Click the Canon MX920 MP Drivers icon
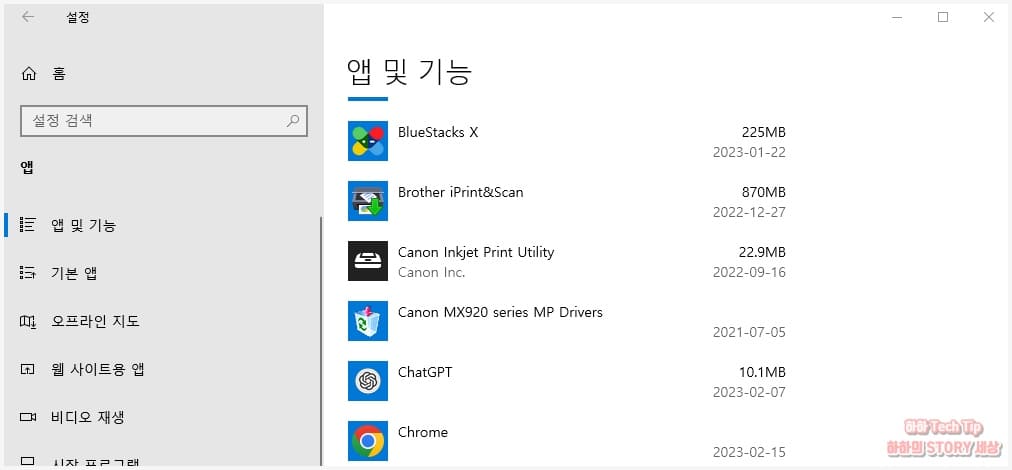1012x470 pixels. [x=368, y=321]
